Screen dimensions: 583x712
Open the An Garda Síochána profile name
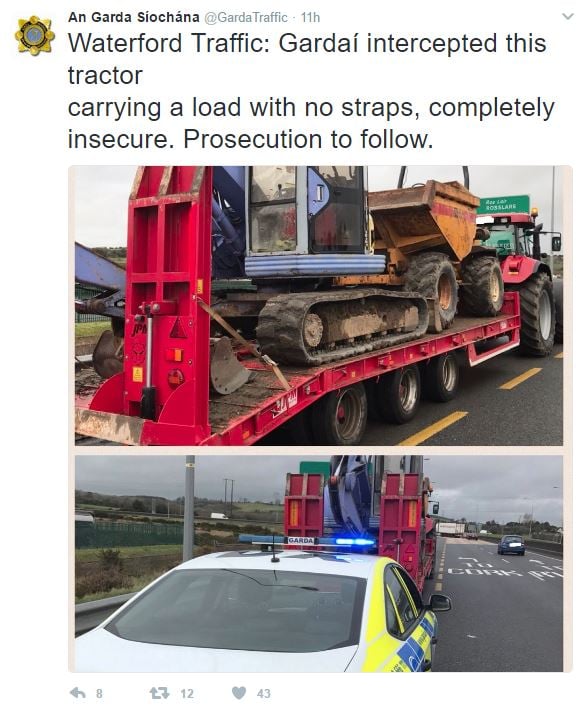pyautogui.click(x=133, y=17)
